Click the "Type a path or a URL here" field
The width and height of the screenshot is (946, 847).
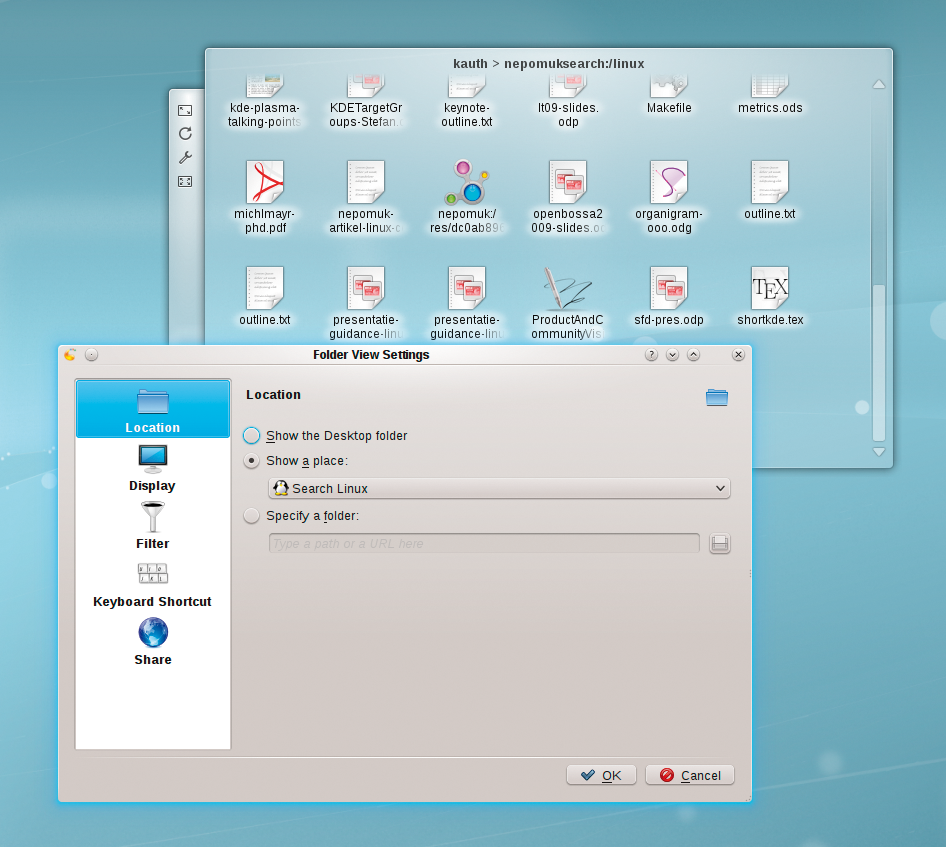pos(484,544)
